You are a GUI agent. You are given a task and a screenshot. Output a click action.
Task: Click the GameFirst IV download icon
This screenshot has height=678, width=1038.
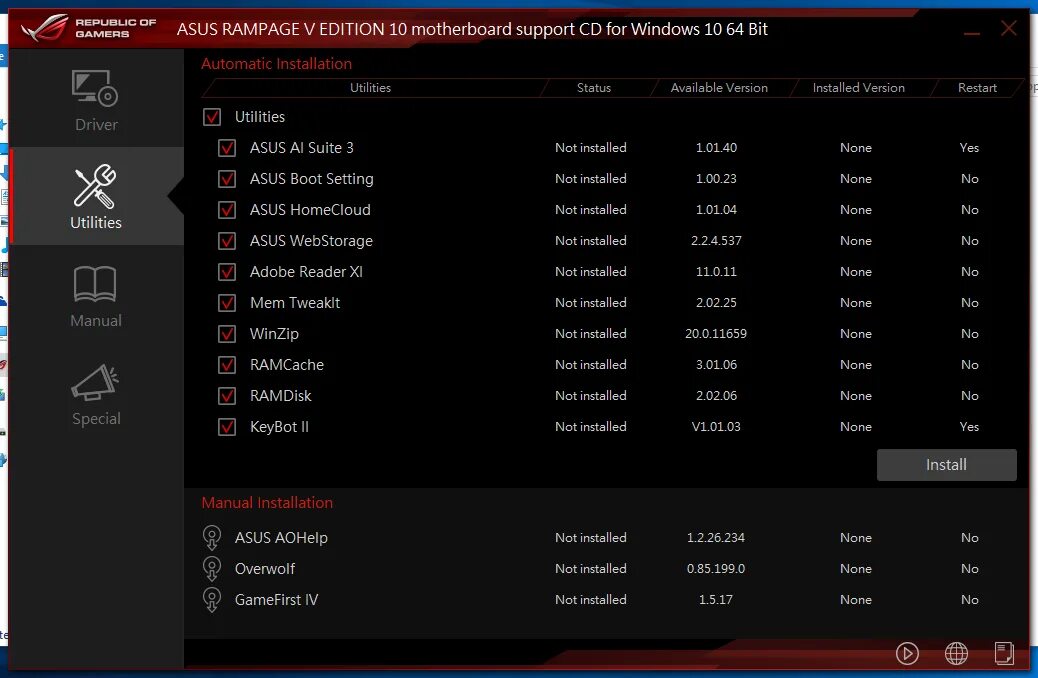(x=212, y=600)
